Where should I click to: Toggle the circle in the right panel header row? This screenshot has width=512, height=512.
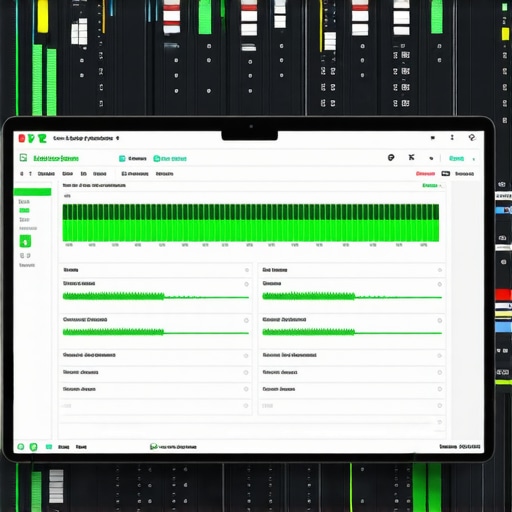(440, 270)
